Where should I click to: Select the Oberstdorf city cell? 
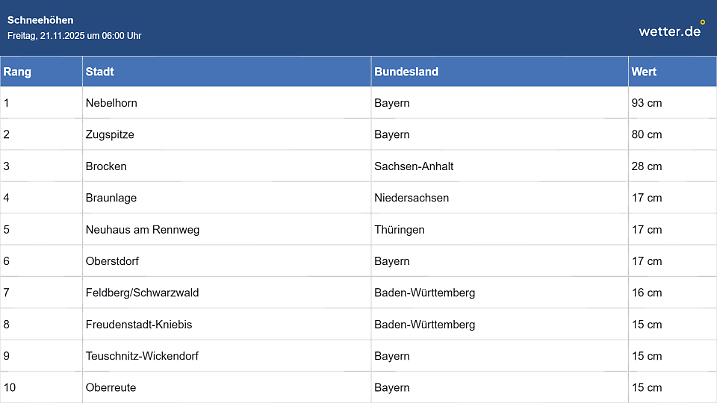[x=114, y=261]
